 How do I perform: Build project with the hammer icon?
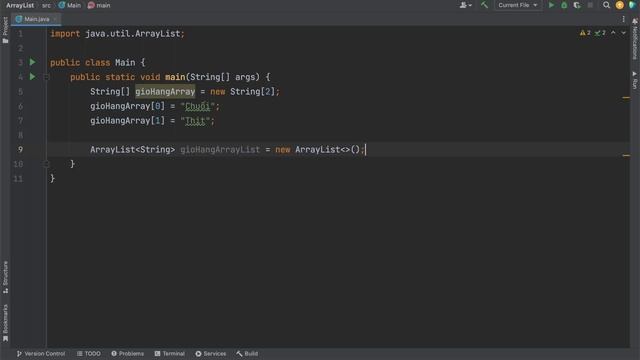click(x=484, y=5)
